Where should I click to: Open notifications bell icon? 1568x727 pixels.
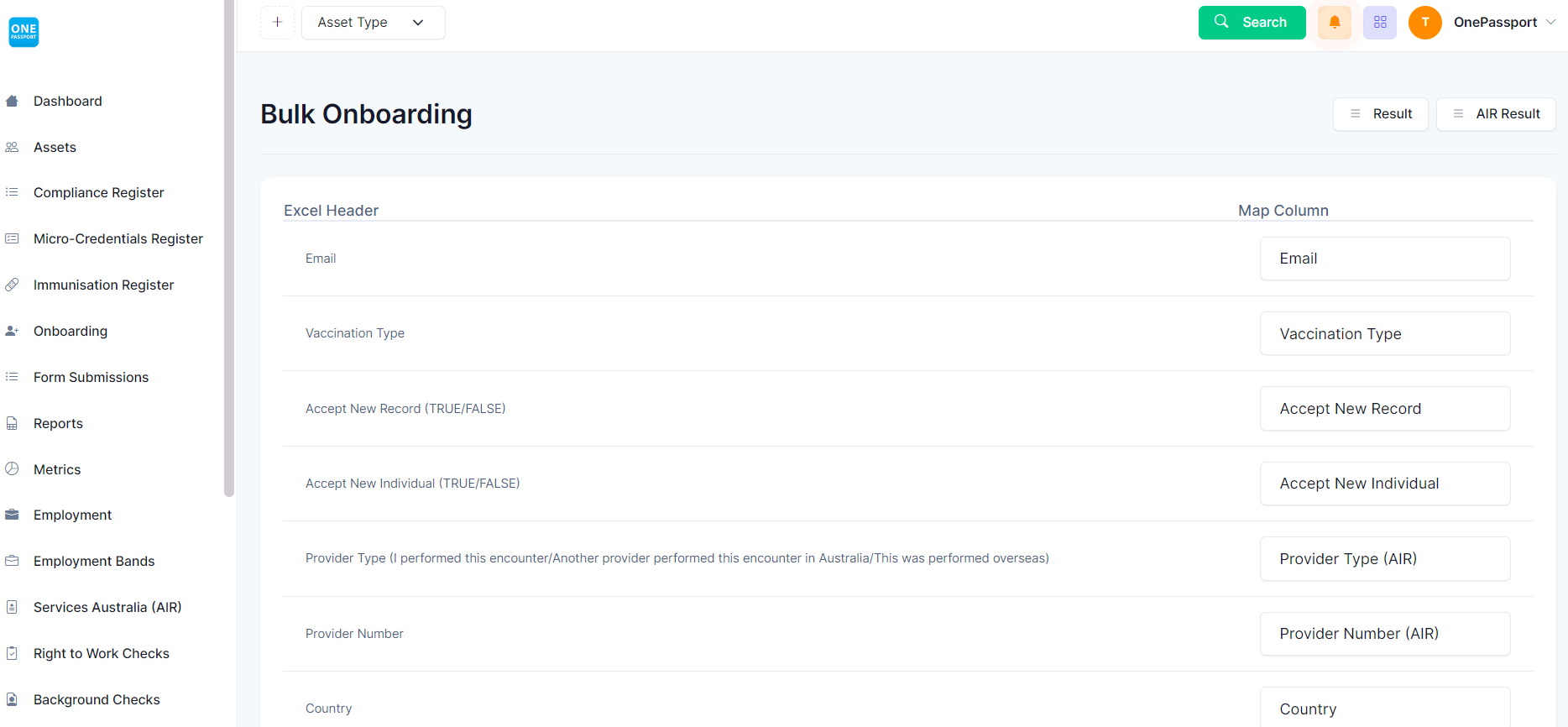click(1335, 23)
